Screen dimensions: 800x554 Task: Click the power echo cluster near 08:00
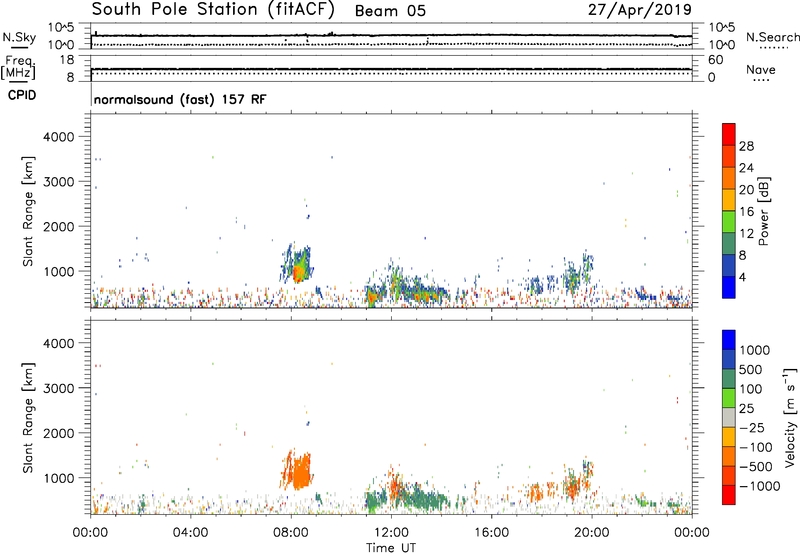coord(297,264)
